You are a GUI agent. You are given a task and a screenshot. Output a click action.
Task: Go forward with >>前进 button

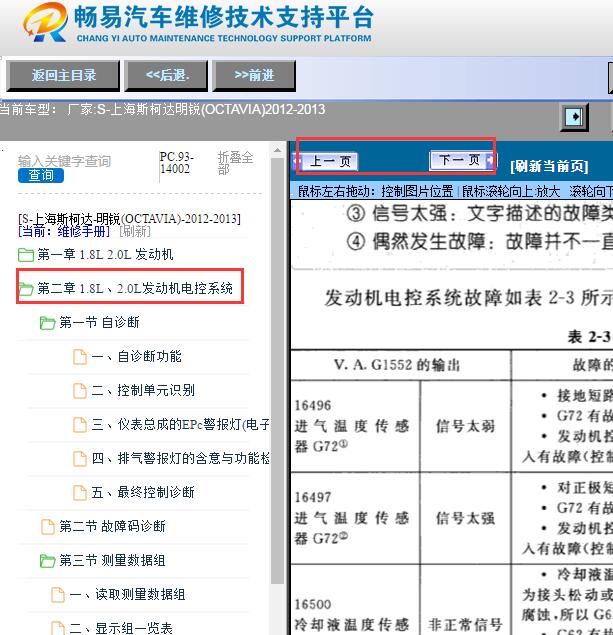[x=254, y=76]
